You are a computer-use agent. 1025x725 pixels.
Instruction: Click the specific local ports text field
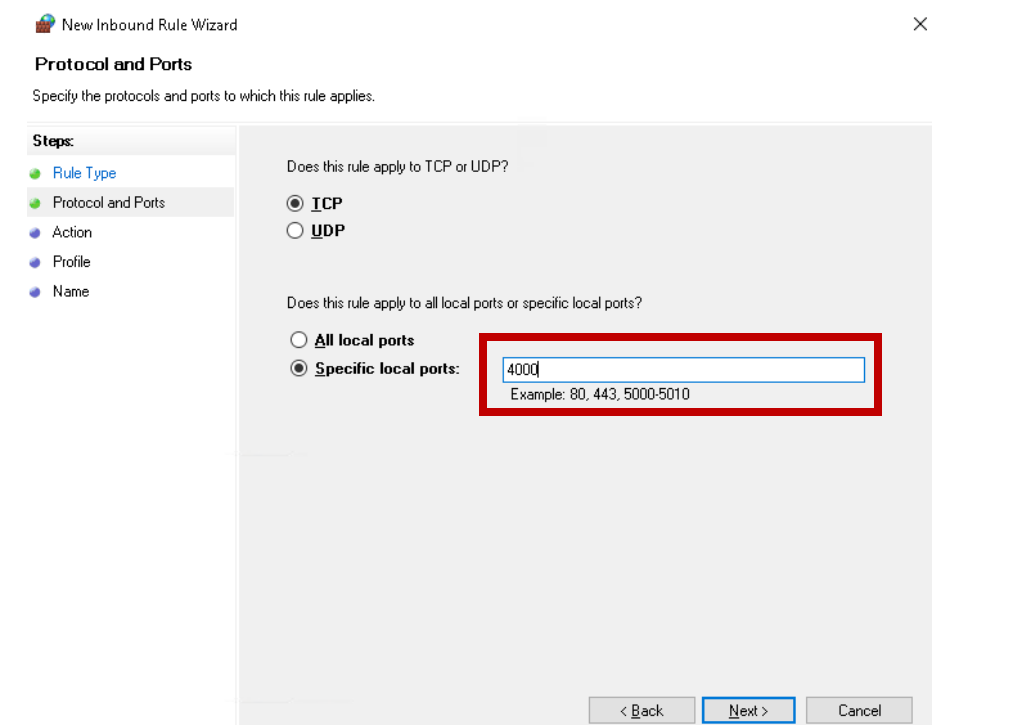682,370
